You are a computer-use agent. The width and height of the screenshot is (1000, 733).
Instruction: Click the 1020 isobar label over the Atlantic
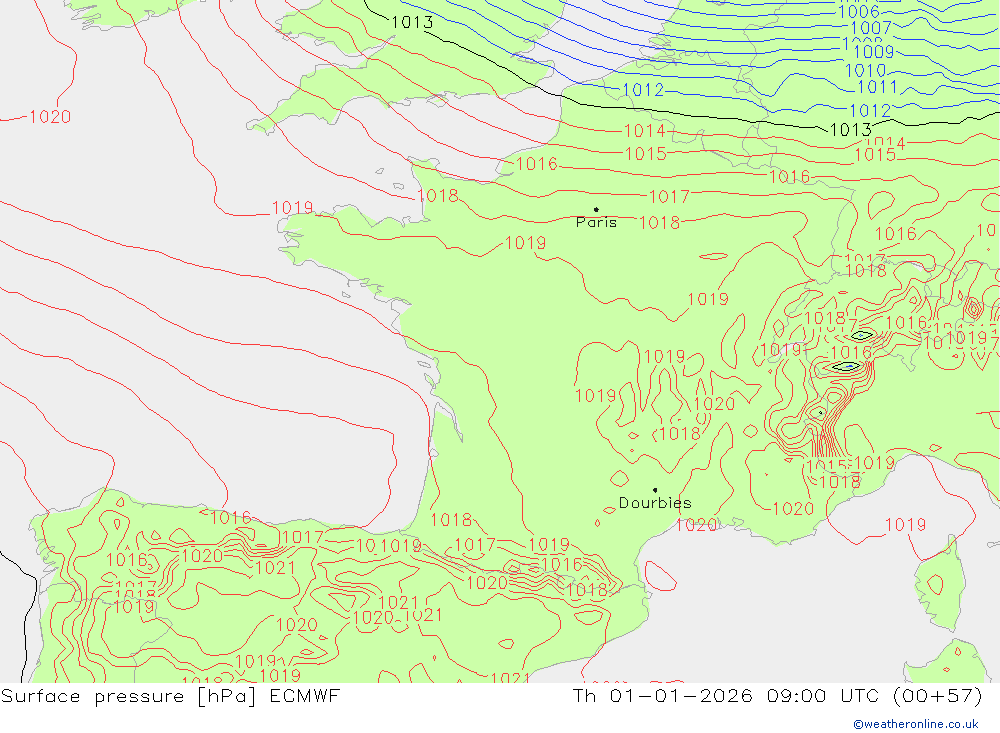50,117
